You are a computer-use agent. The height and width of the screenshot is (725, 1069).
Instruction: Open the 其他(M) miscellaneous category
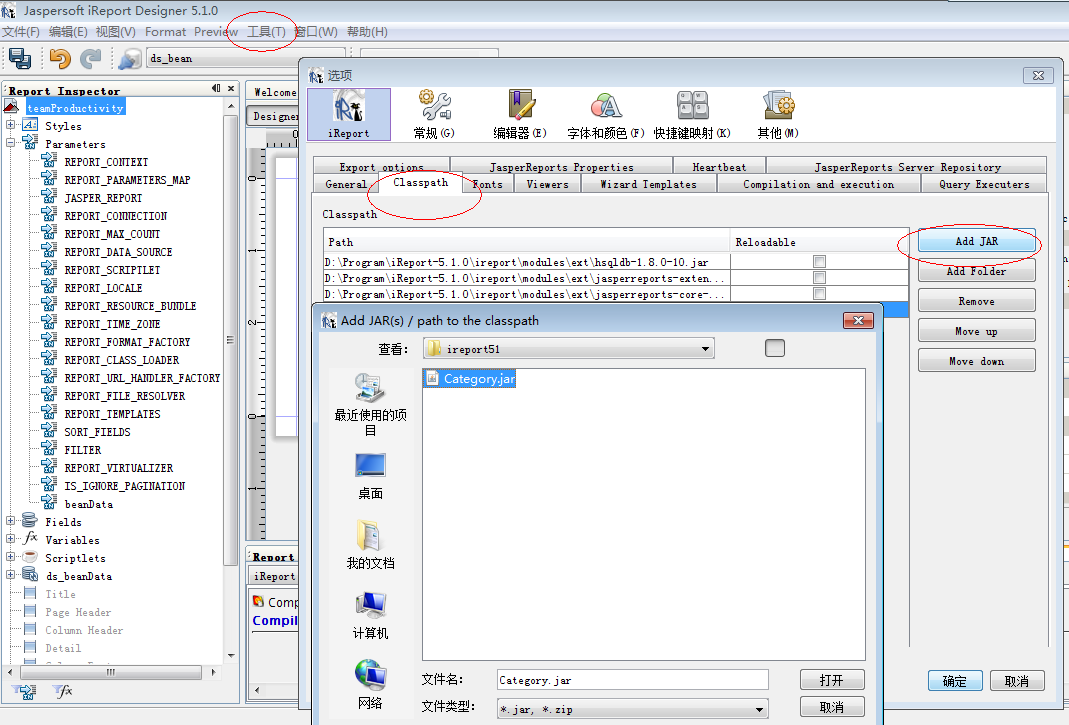[778, 115]
